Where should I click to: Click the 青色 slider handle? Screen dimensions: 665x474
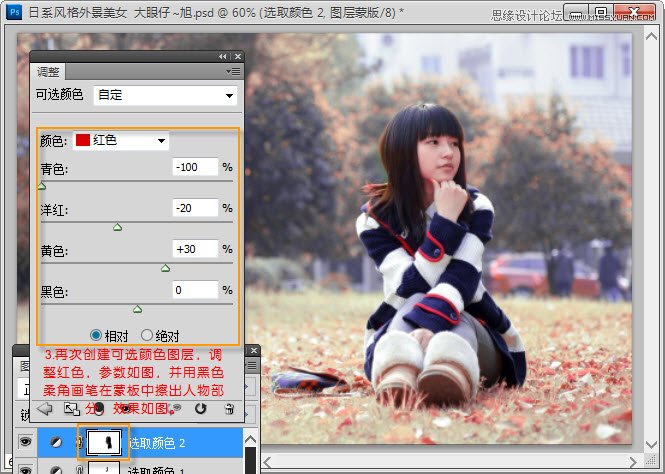click(42, 186)
